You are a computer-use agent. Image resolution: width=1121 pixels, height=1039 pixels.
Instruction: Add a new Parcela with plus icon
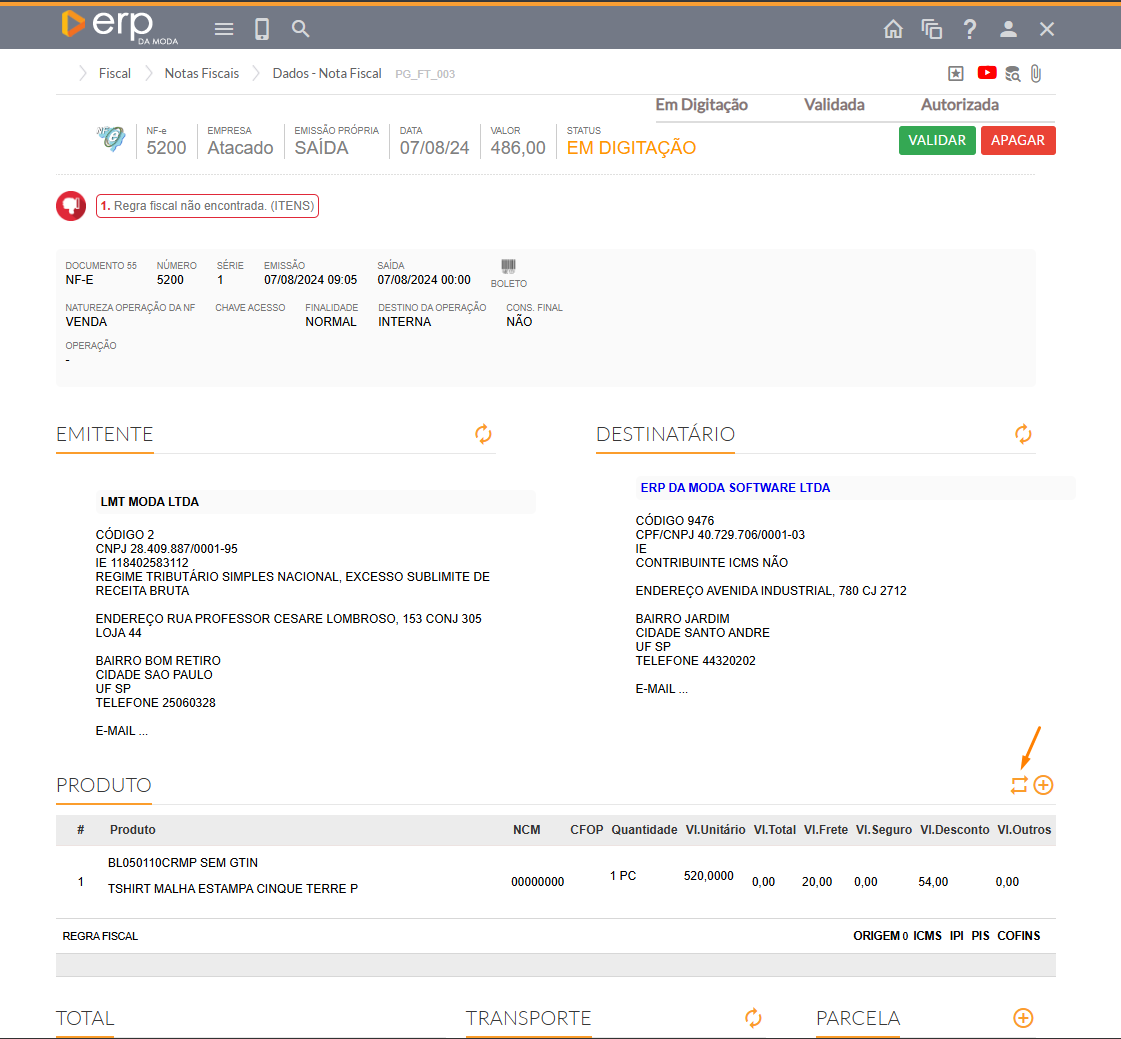(1023, 1018)
